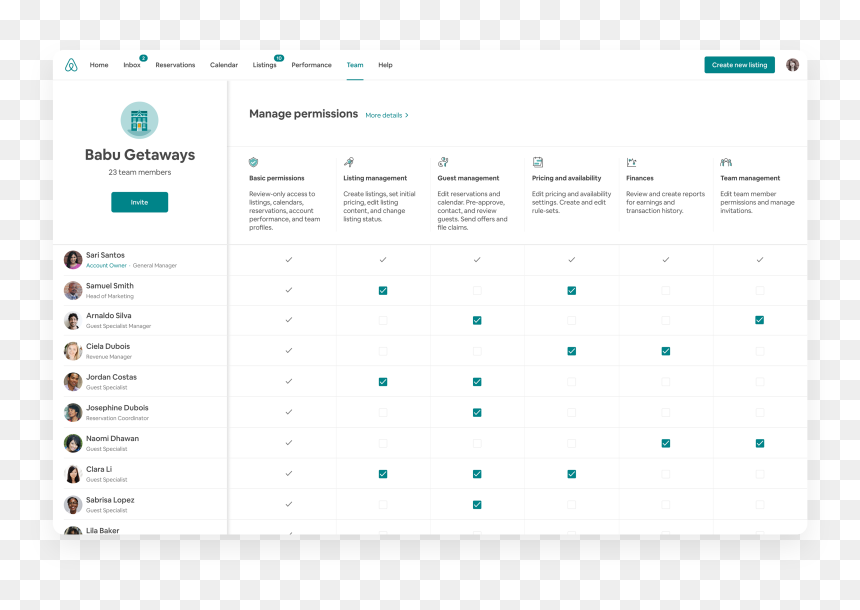Click Ciela Dubois's avatar
Viewport: 860px width, 610px height.
[73, 351]
